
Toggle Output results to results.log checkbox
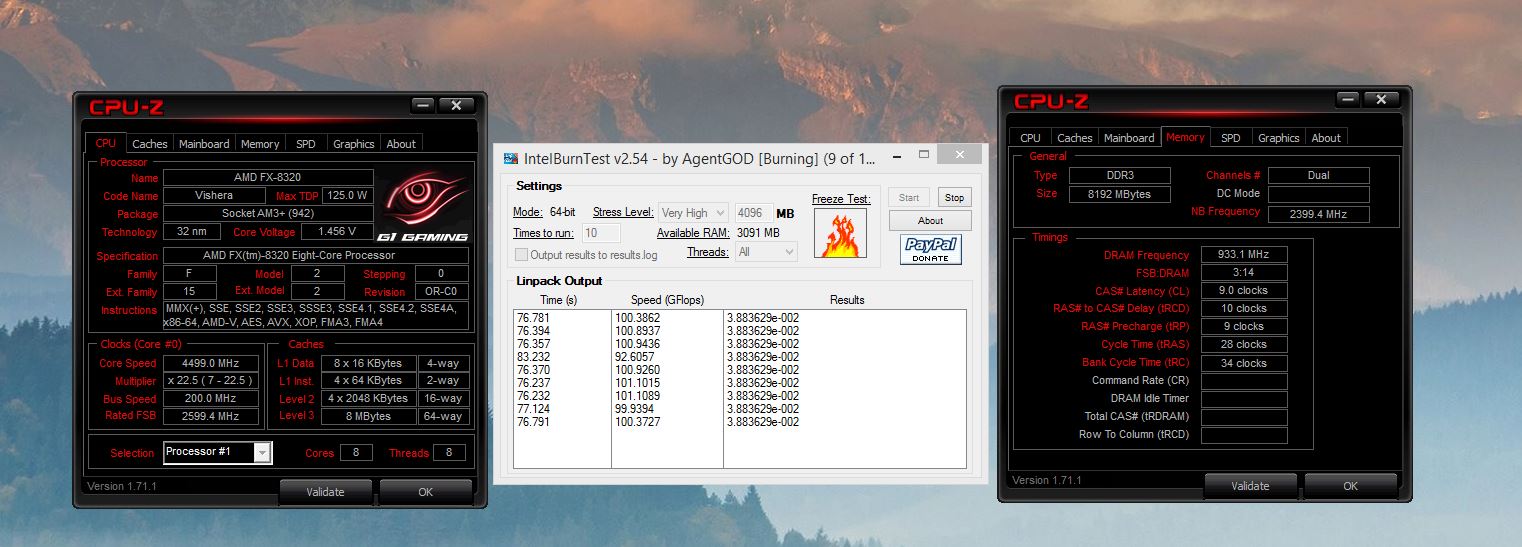(x=521, y=255)
